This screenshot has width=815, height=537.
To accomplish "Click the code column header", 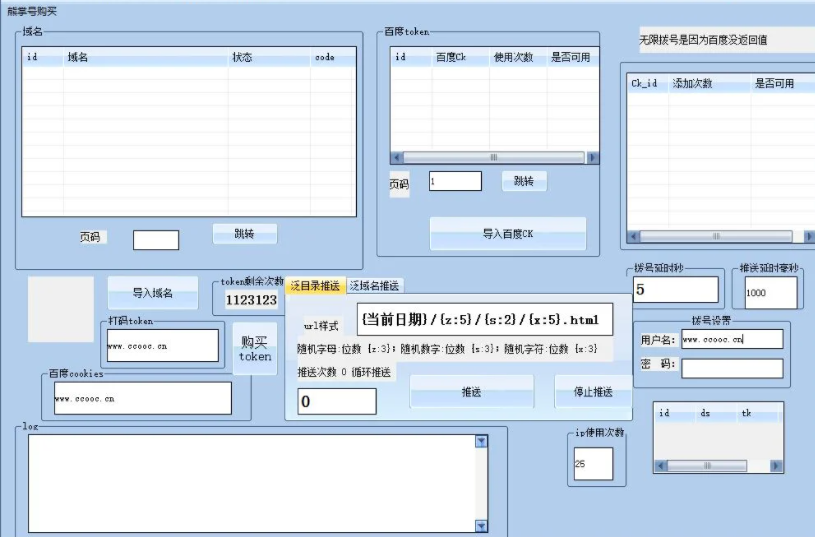I will (x=333, y=57).
